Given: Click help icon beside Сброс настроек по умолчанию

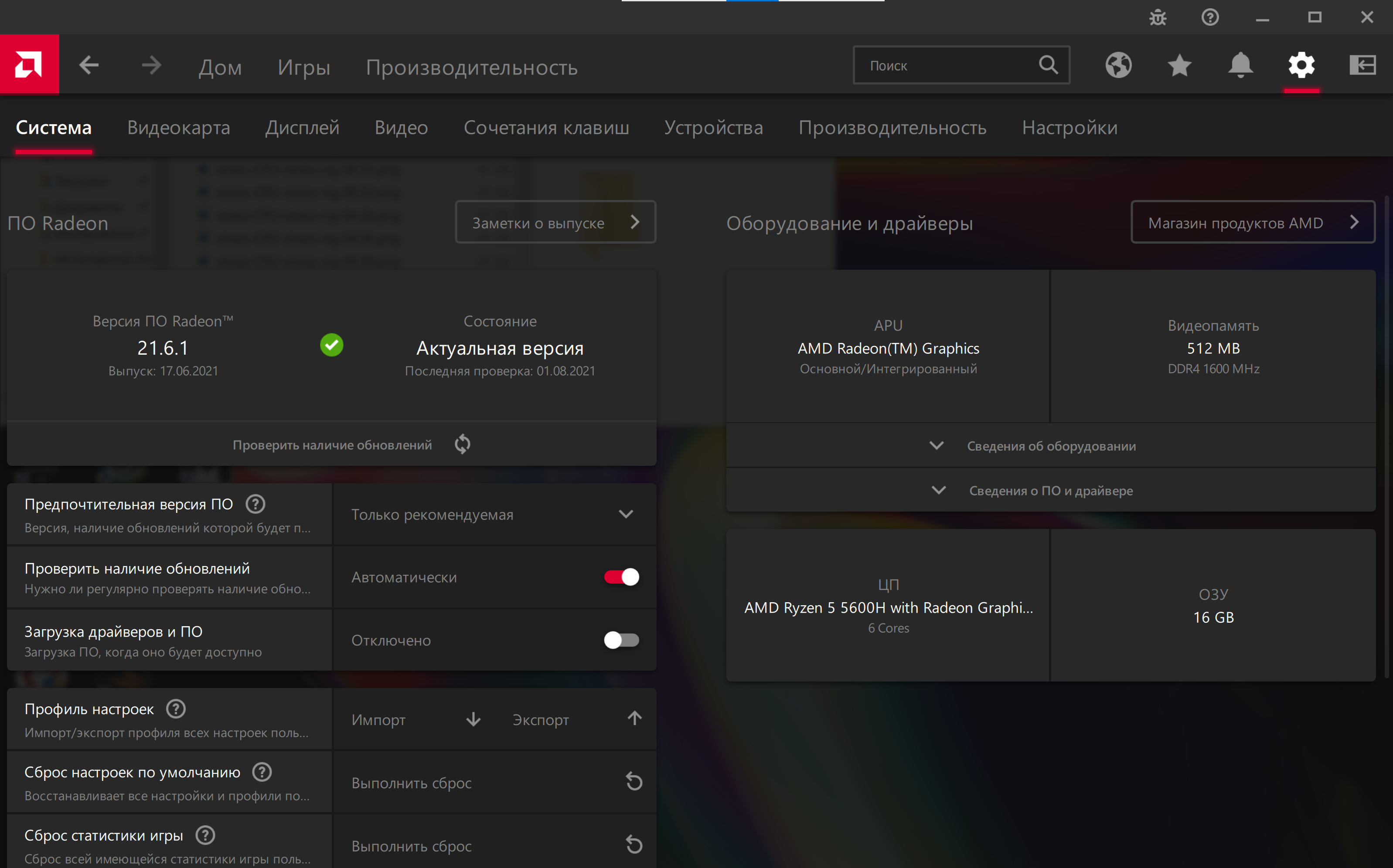Looking at the screenshot, I should 262,772.
